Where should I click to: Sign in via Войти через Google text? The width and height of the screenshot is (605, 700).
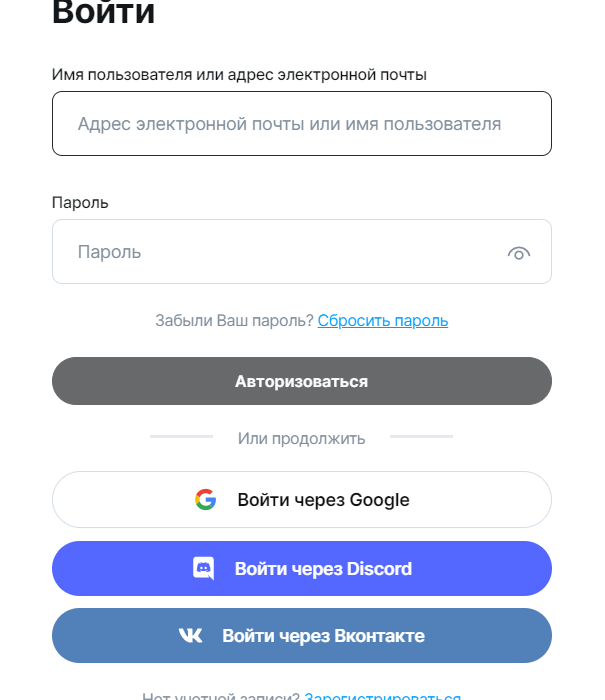[323, 500]
